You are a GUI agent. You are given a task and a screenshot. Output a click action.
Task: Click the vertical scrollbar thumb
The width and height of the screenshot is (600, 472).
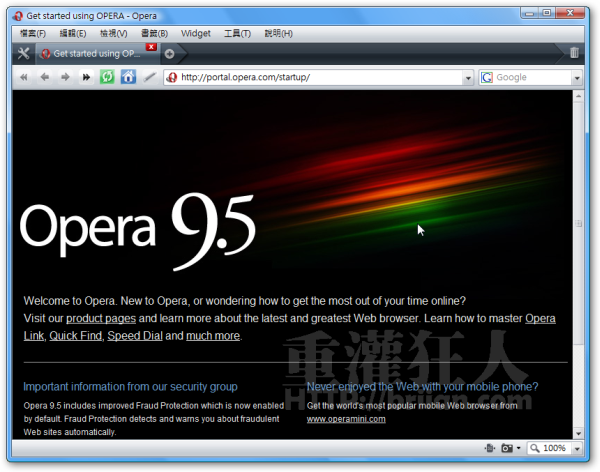578,223
